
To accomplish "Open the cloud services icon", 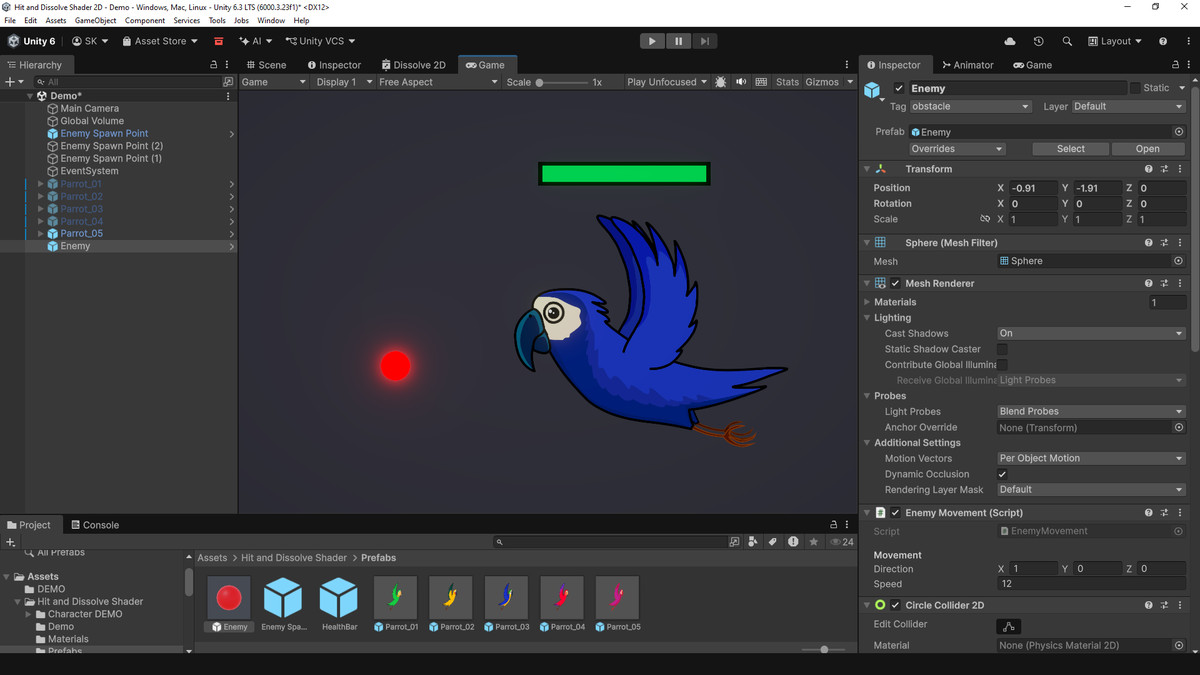I will [1010, 41].
